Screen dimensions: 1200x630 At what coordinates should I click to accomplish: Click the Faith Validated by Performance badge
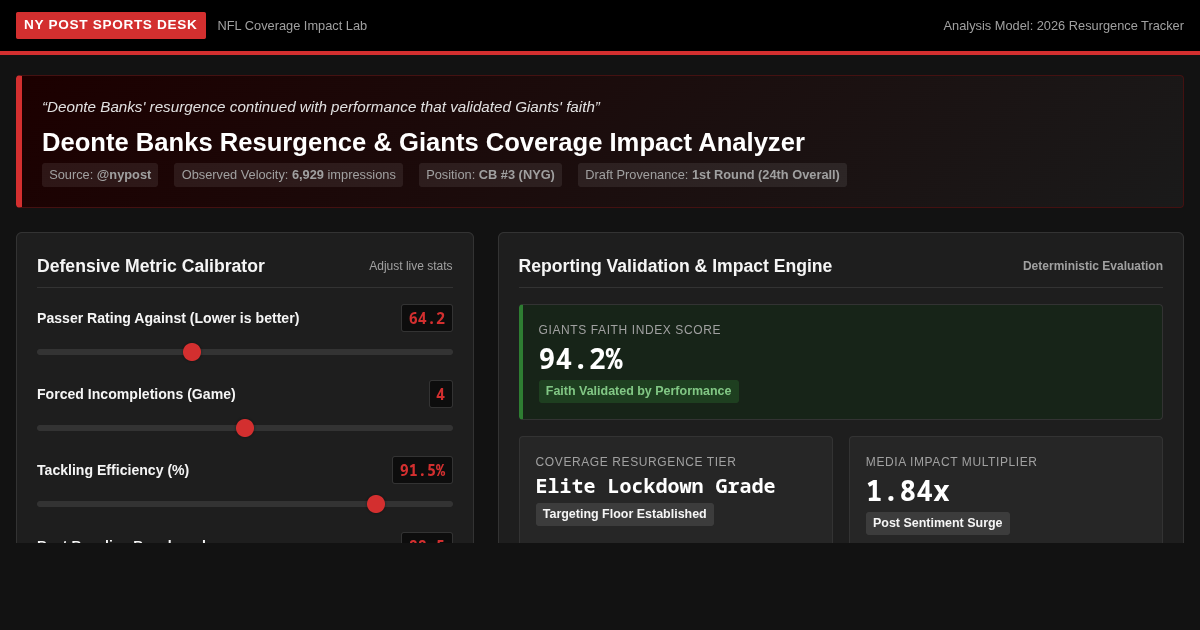pyautogui.click(x=639, y=391)
